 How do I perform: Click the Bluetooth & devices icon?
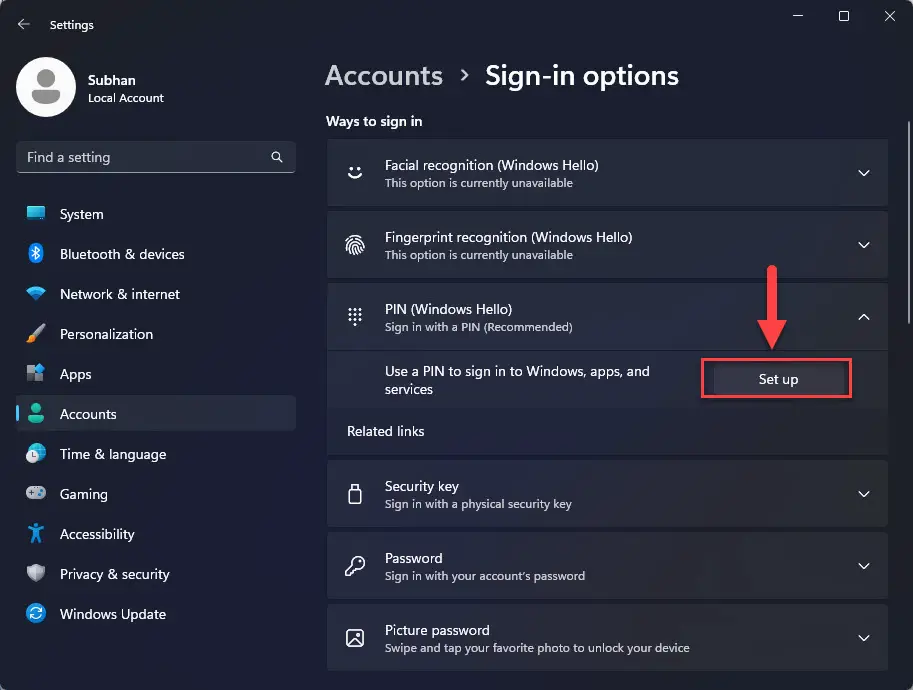(36, 254)
